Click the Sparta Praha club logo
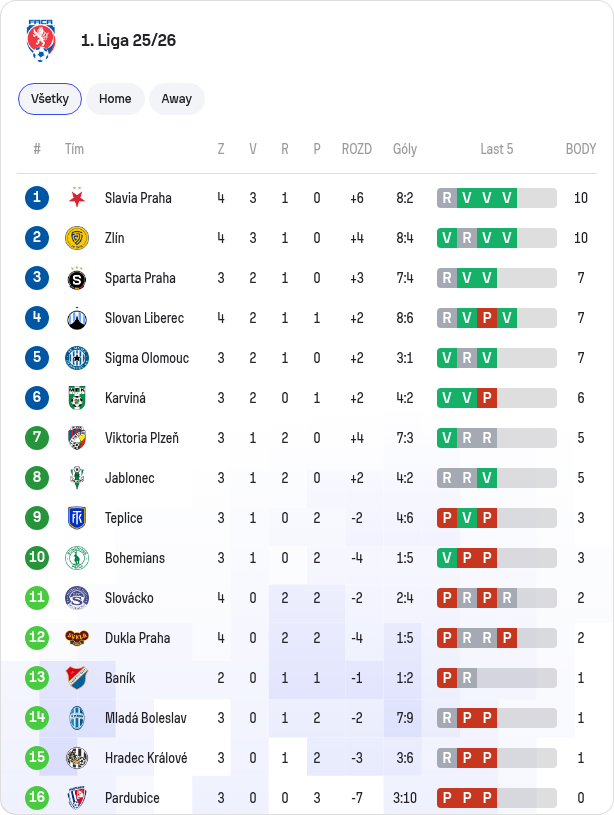The image size is (614, 815). 77,279
